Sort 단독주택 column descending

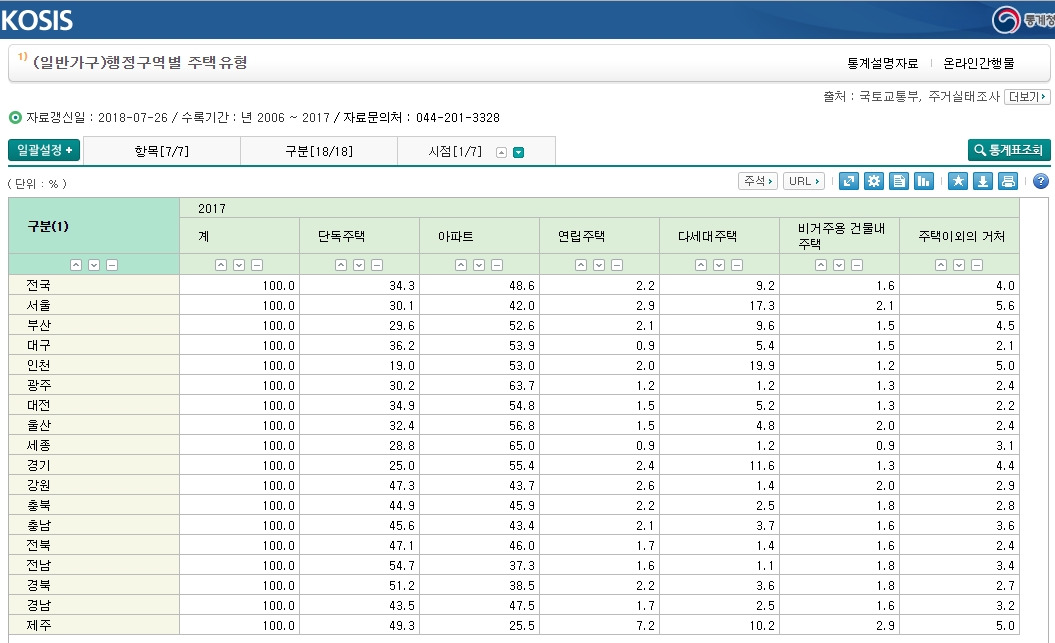click(x=359, y=265)
